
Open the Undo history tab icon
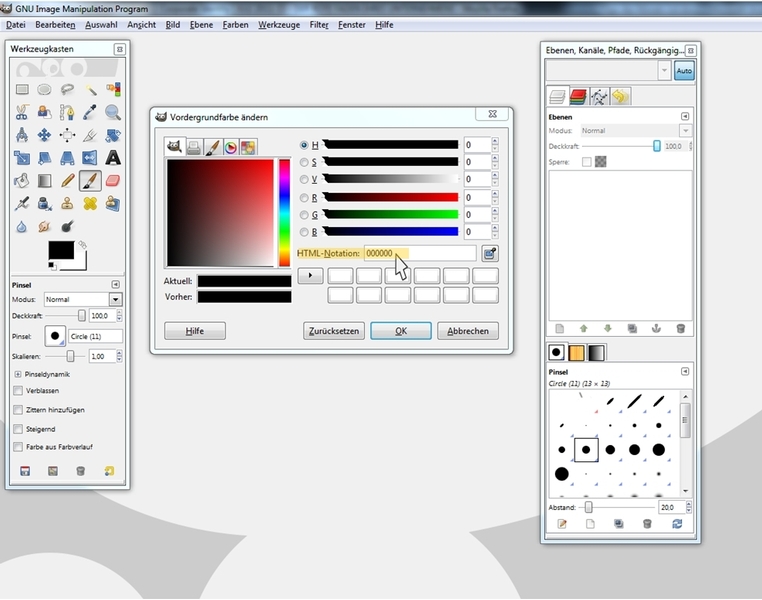[x=620, y=97]
